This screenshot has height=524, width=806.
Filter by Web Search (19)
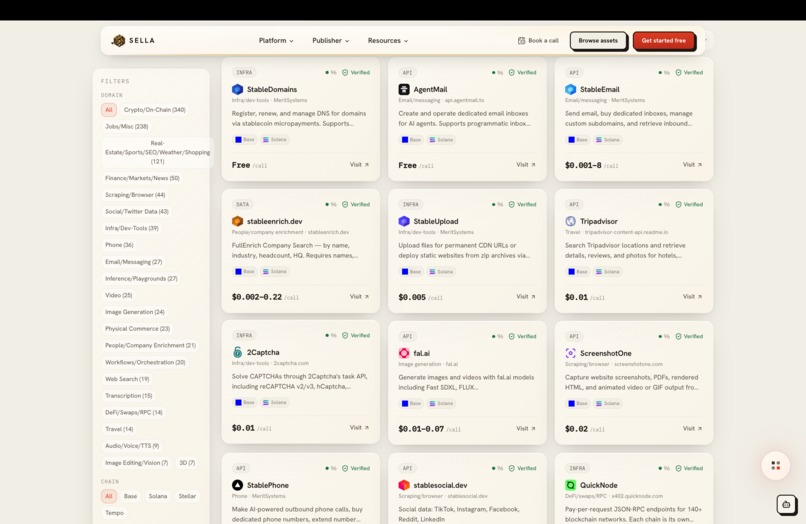127,379
